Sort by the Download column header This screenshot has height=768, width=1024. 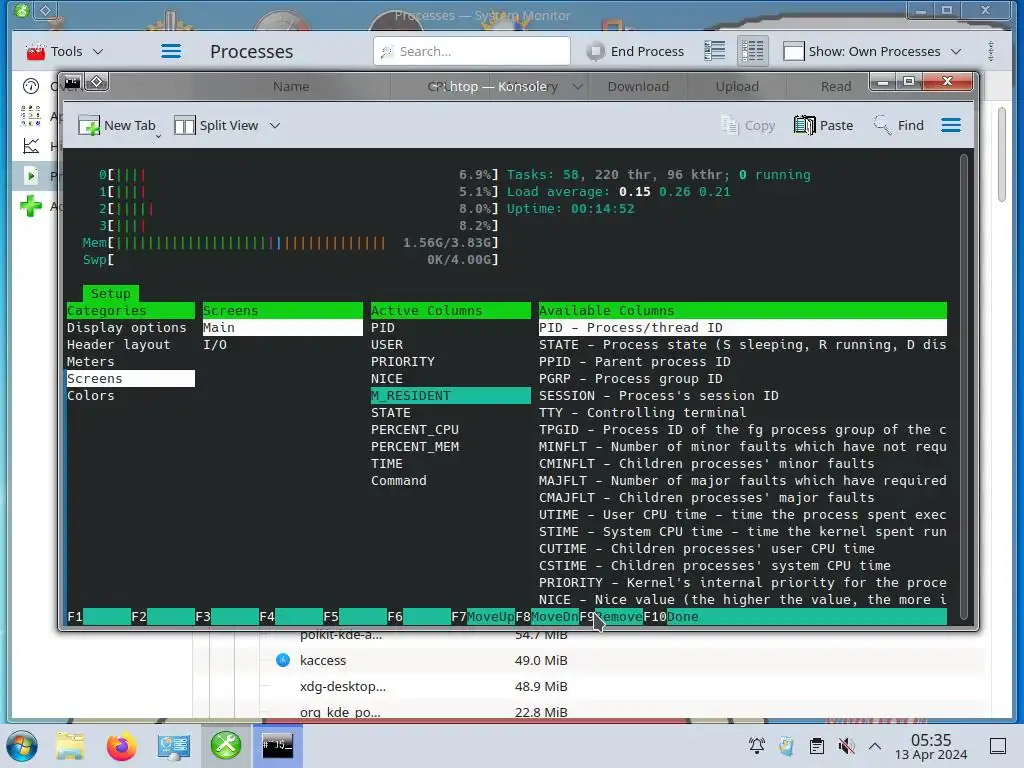pyautogui.click(x=638, y=86)
